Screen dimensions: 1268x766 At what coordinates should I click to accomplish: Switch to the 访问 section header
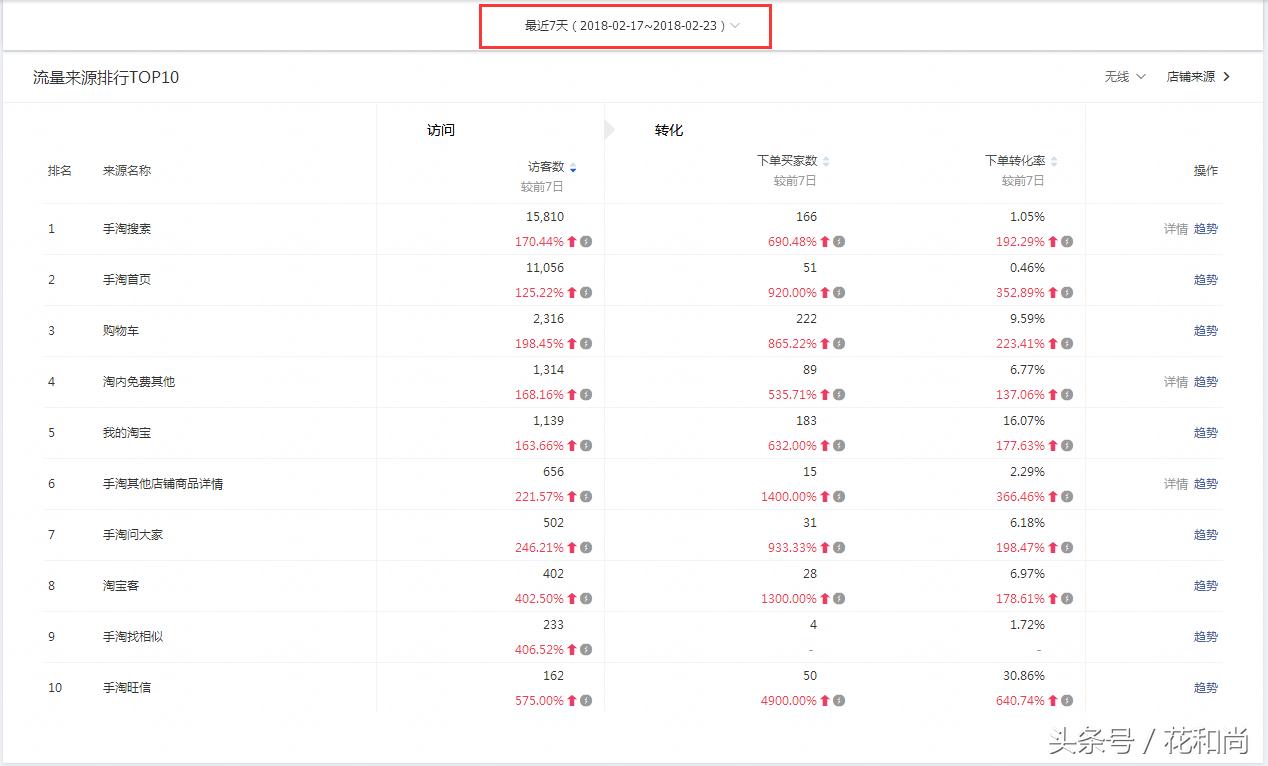pyautogui.click(x=441, y=129)
